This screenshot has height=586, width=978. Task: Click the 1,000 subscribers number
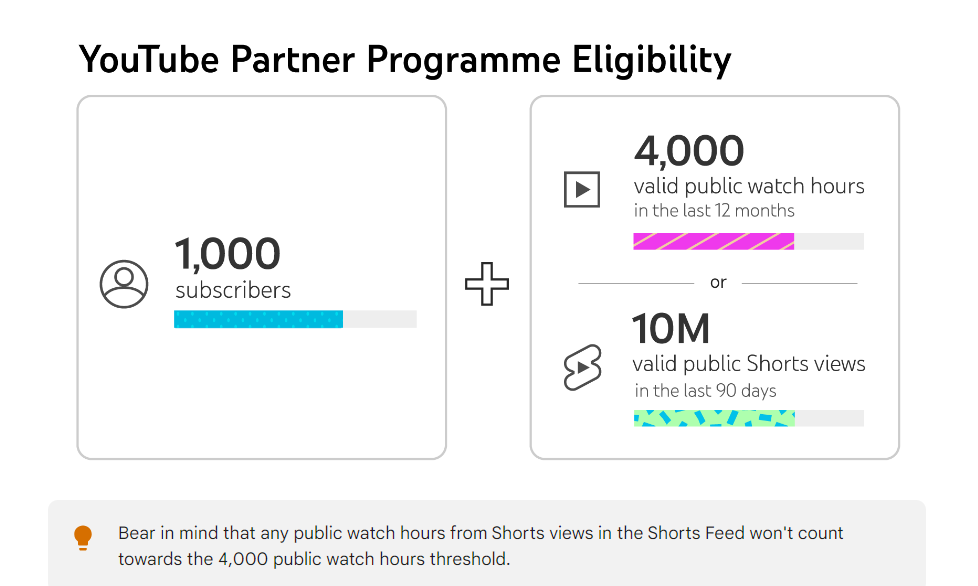pyautogui.click(x=228, y=254)
